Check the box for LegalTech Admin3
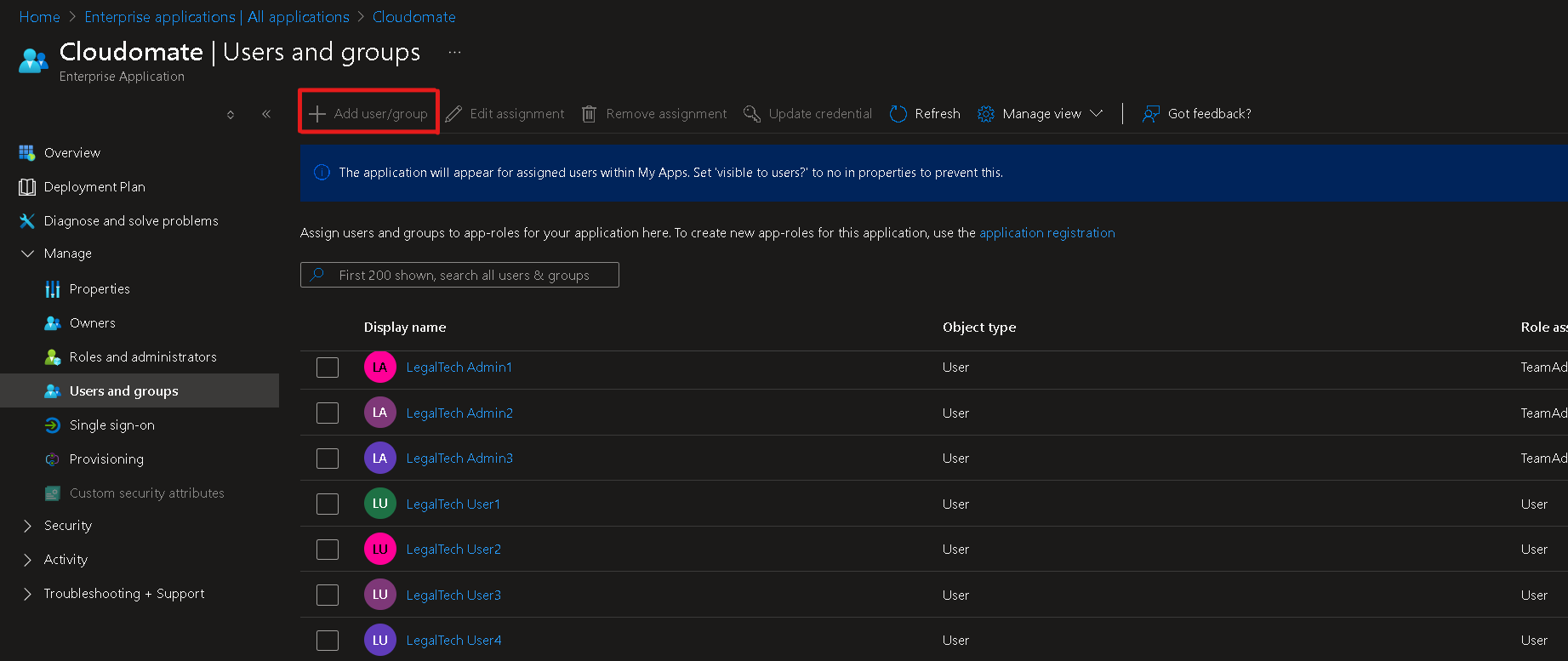Image resolution: width=1568 pixels, height=661 pixels. pos(328,459)
